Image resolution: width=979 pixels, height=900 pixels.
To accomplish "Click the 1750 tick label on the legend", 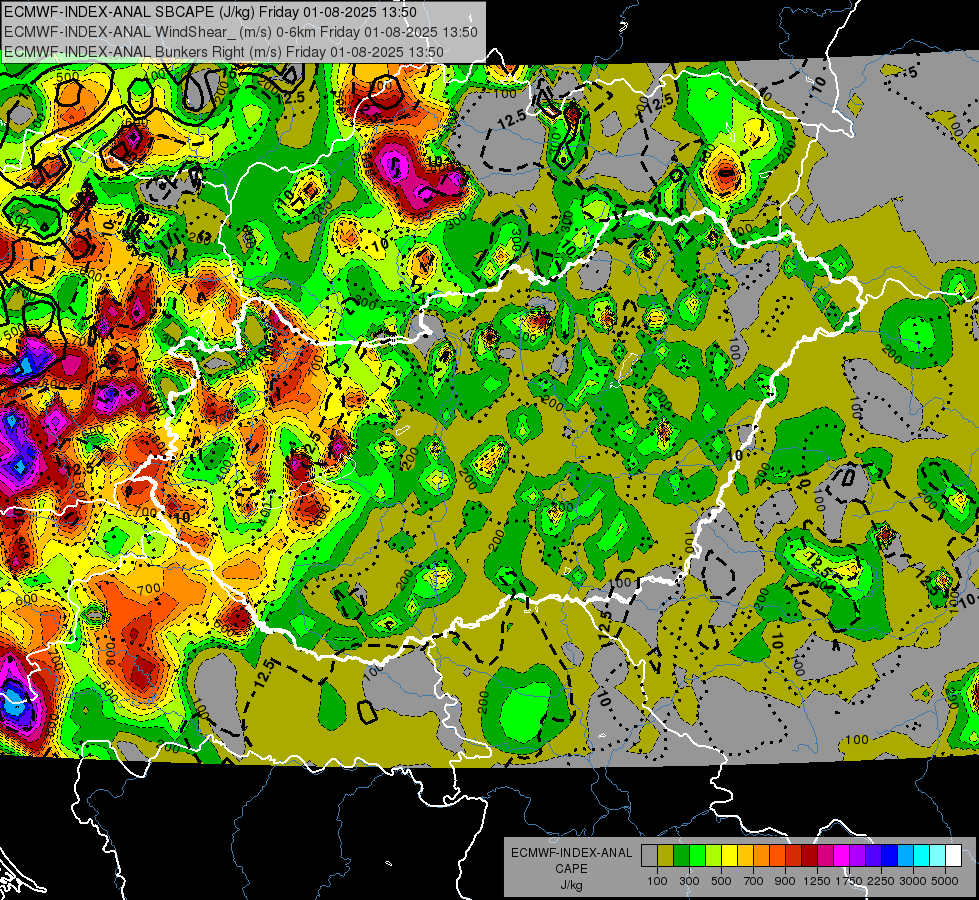I will click(849, 881).
